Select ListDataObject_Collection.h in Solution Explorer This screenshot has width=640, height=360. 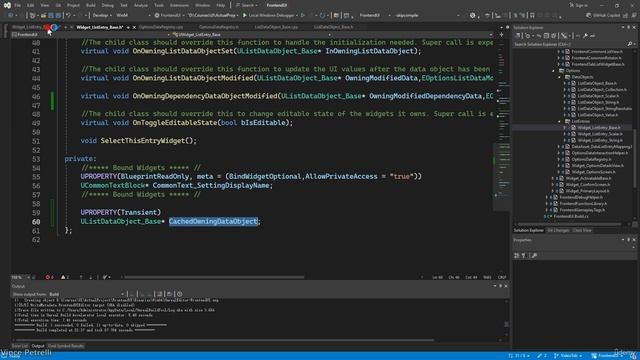click(602, 89)
